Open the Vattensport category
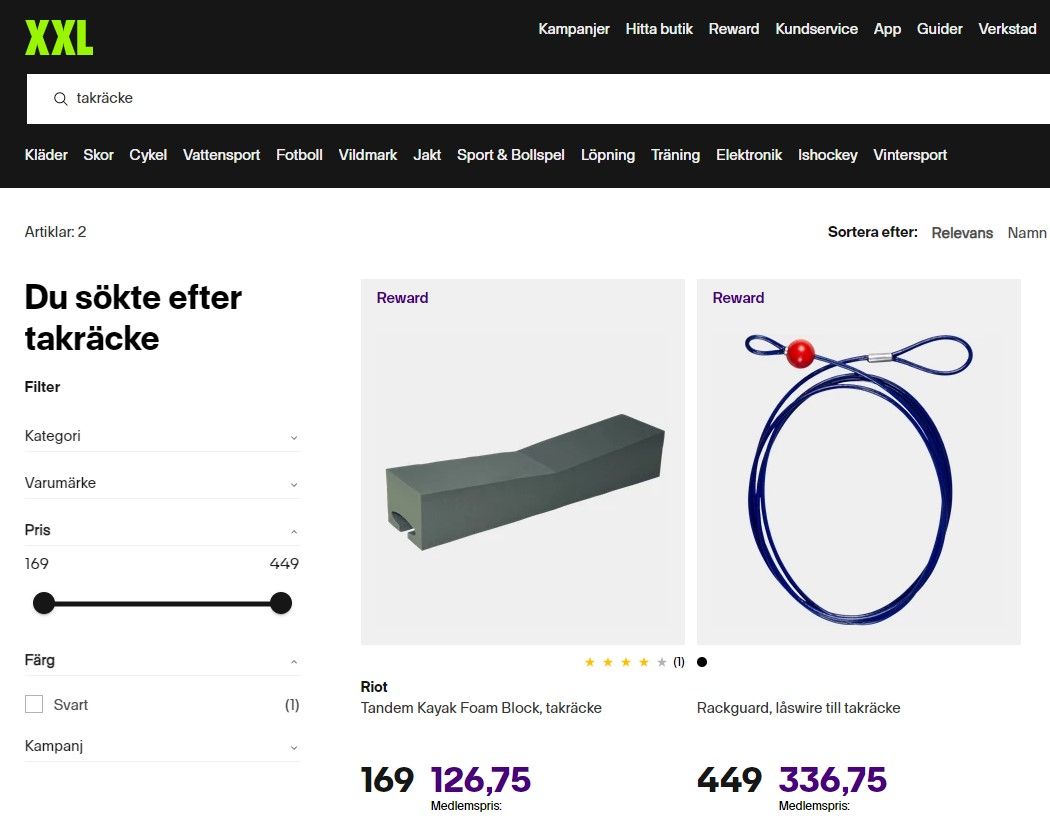The image size is (1050, 824). click(221, 155)
